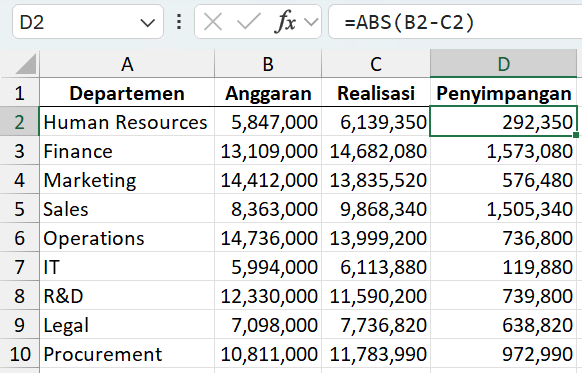582x373 pixels.
Task: Select row 10 header
Action: (20, 353)
